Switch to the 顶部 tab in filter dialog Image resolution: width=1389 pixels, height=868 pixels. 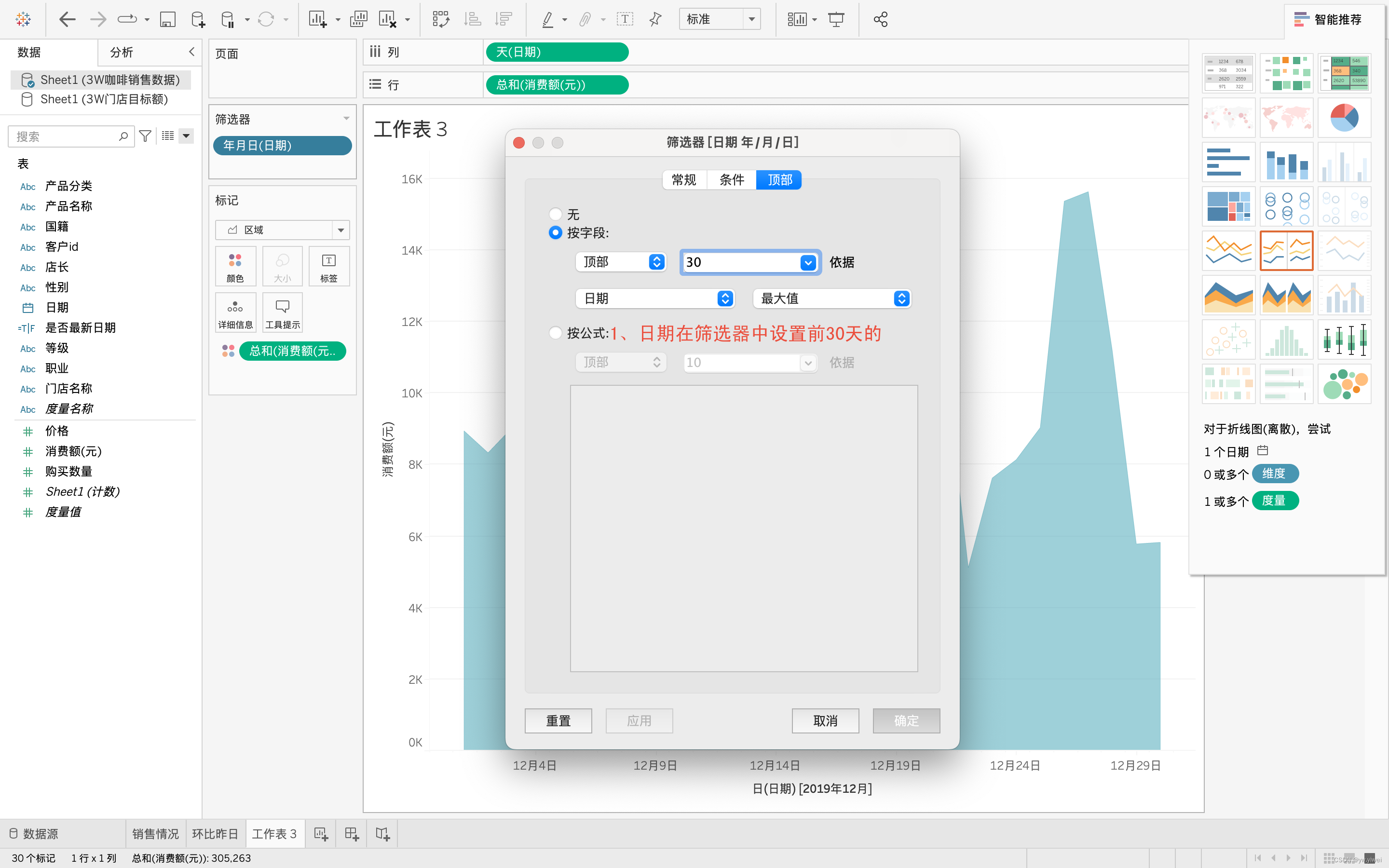(779, 180)
